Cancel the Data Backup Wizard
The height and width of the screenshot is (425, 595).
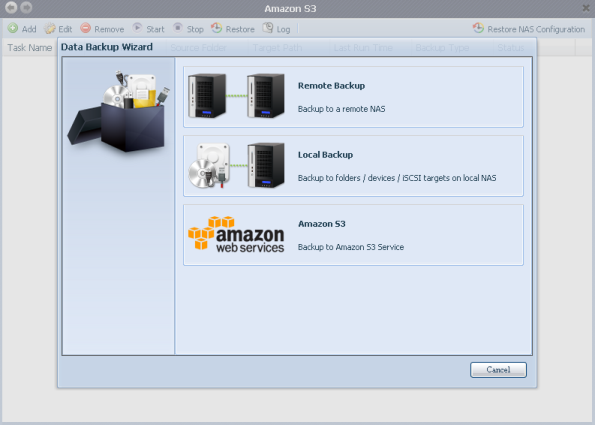tap(498, 370)
